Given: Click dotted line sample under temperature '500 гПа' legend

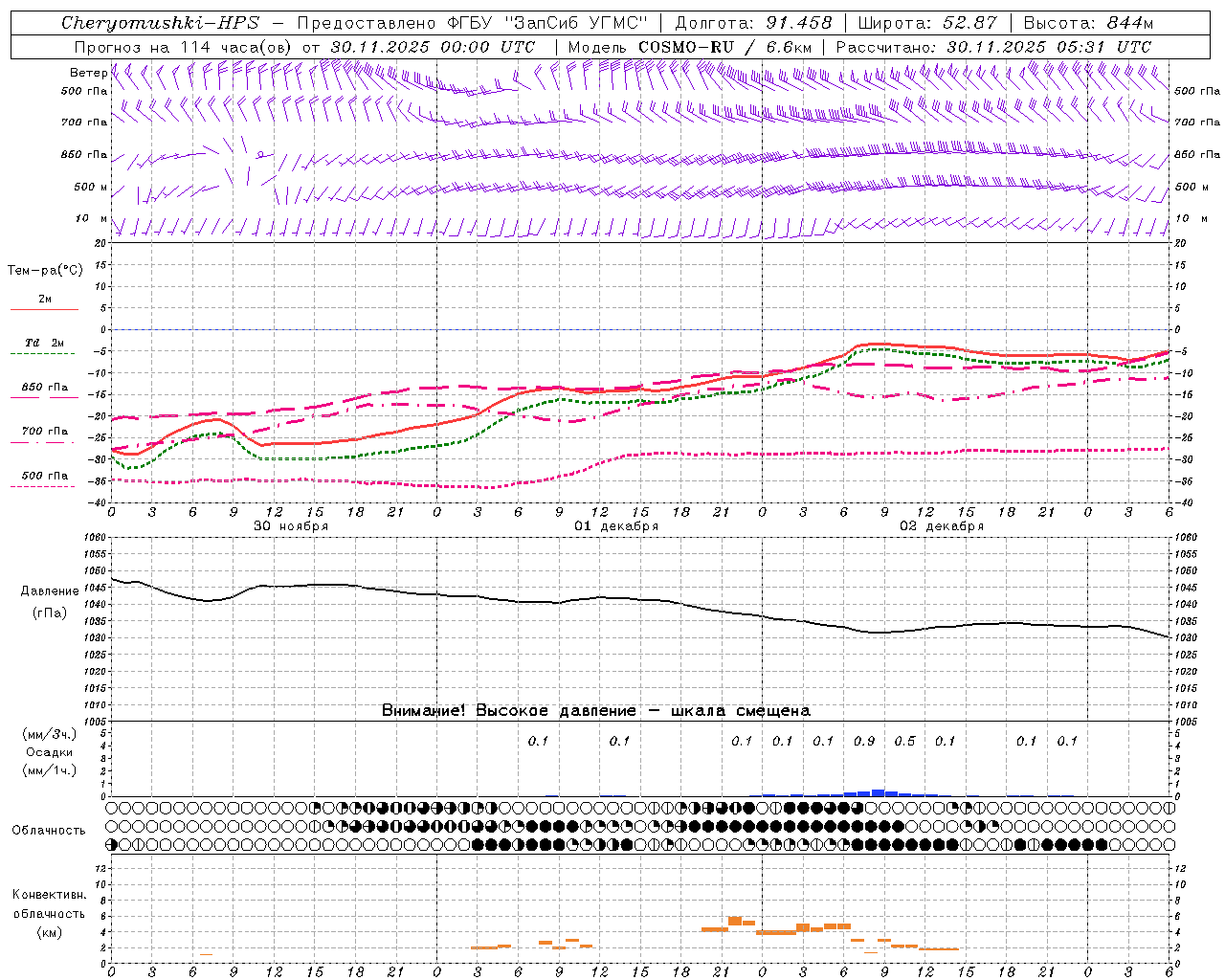Looking at the screenshot, I should 44,486.
